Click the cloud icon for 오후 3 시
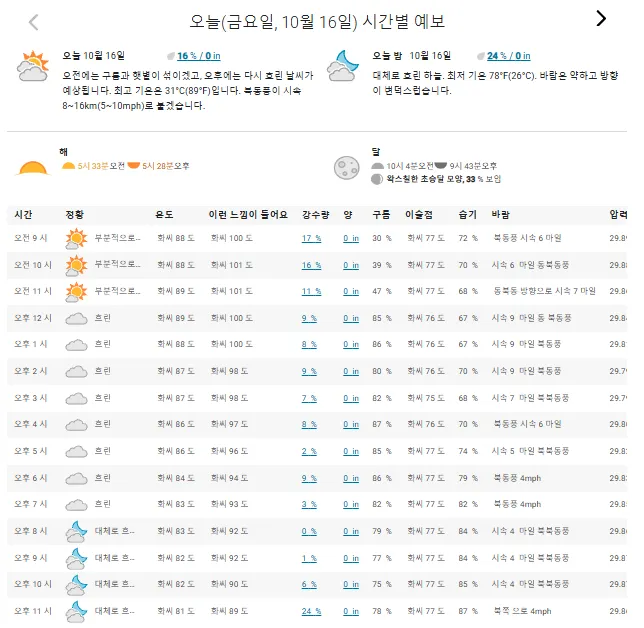The image size is (644, 628). tap(76, 398)
